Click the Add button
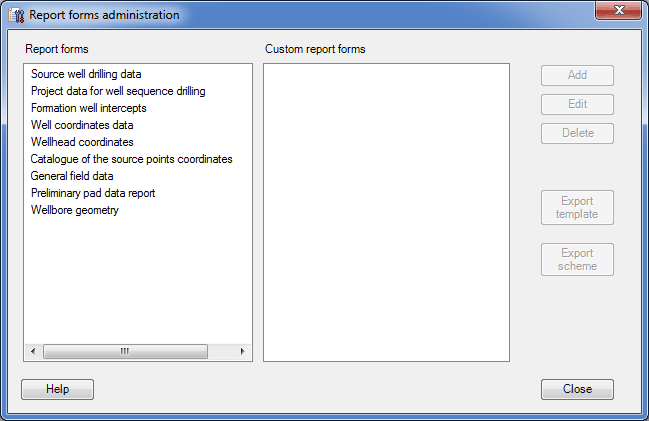Screen dimensions: 649x421 tap(577, 75)
